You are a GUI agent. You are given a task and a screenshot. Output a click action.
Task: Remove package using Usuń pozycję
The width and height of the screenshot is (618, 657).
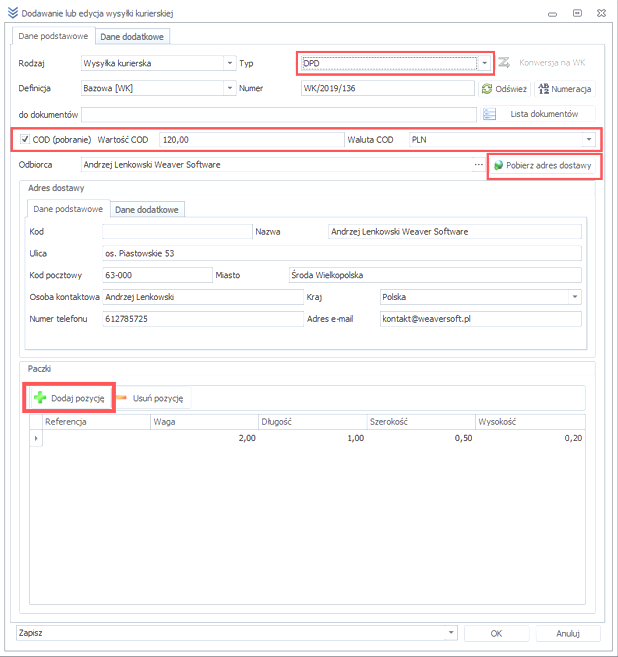pos(150,398)
